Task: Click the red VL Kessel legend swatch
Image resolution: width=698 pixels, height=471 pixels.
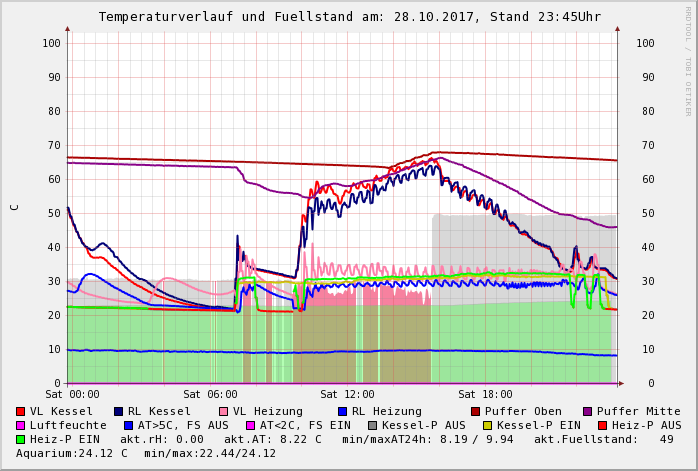Action: pyautogui.click(x=21, y=411)
